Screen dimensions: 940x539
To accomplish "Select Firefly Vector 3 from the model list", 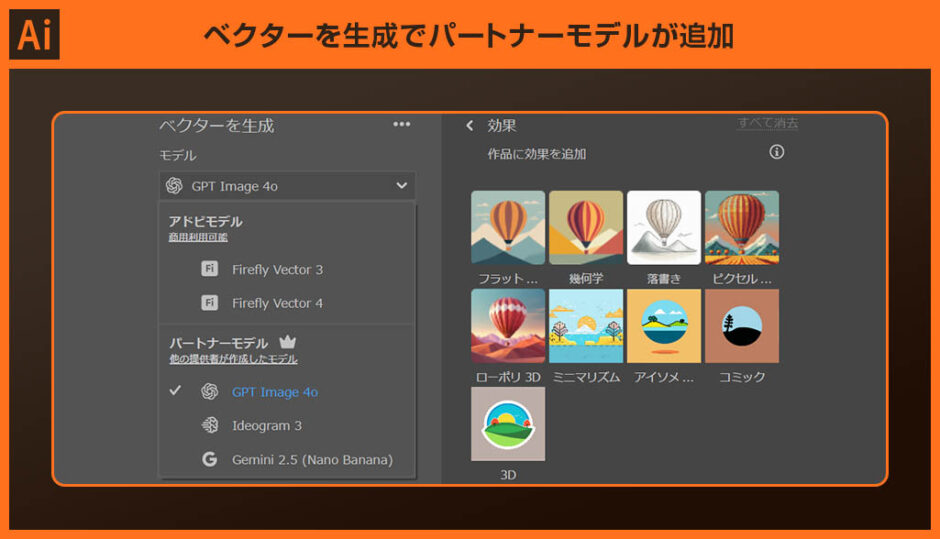I will click(x=277, y=269).
